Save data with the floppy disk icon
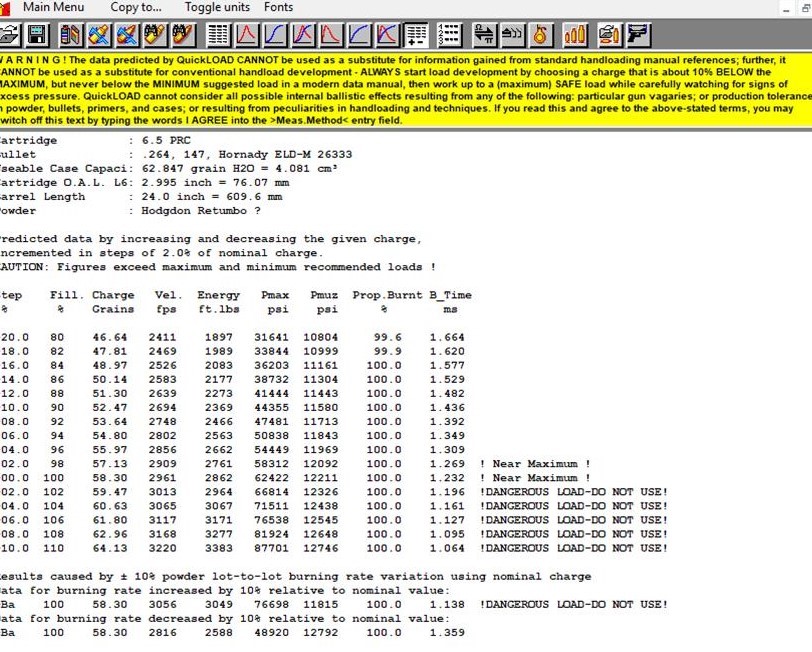812x652 pixels. [x=37, y=35]
